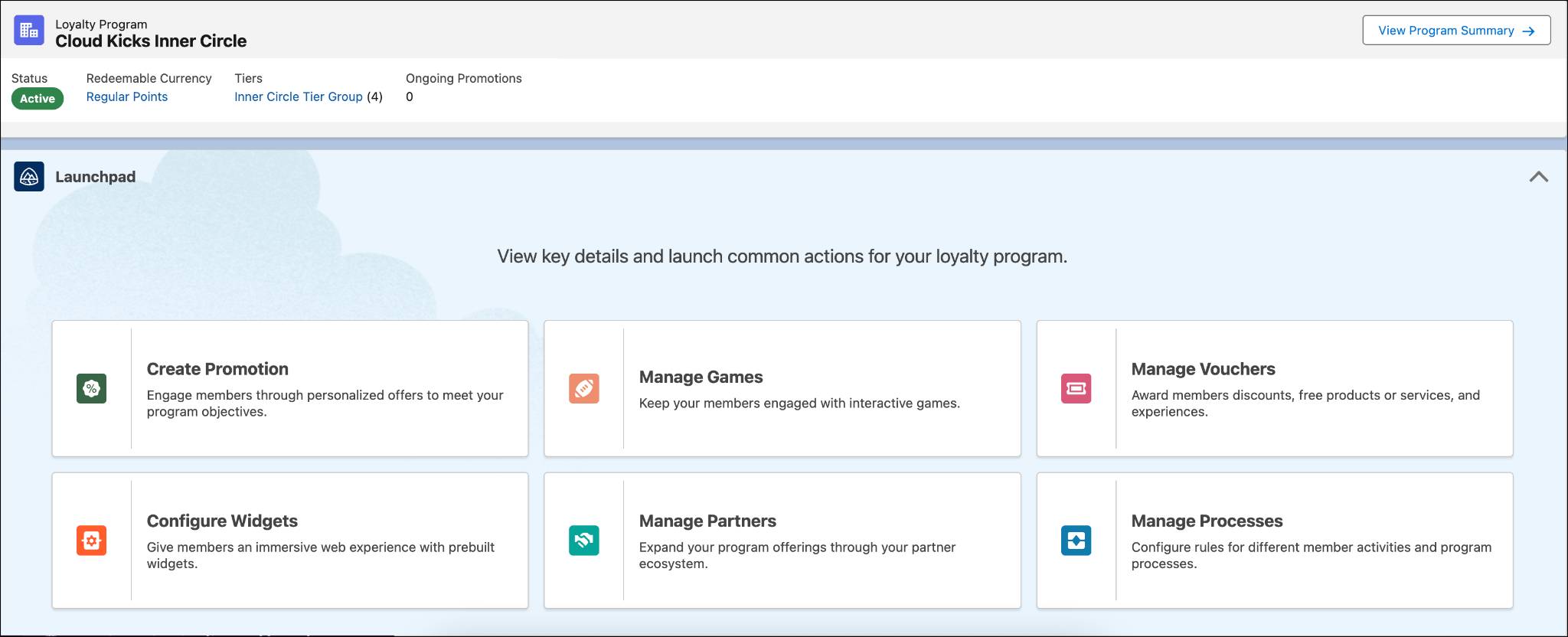
Task: Click 'Award members discounts' voucher description
Action: [x=1305, y=403]
